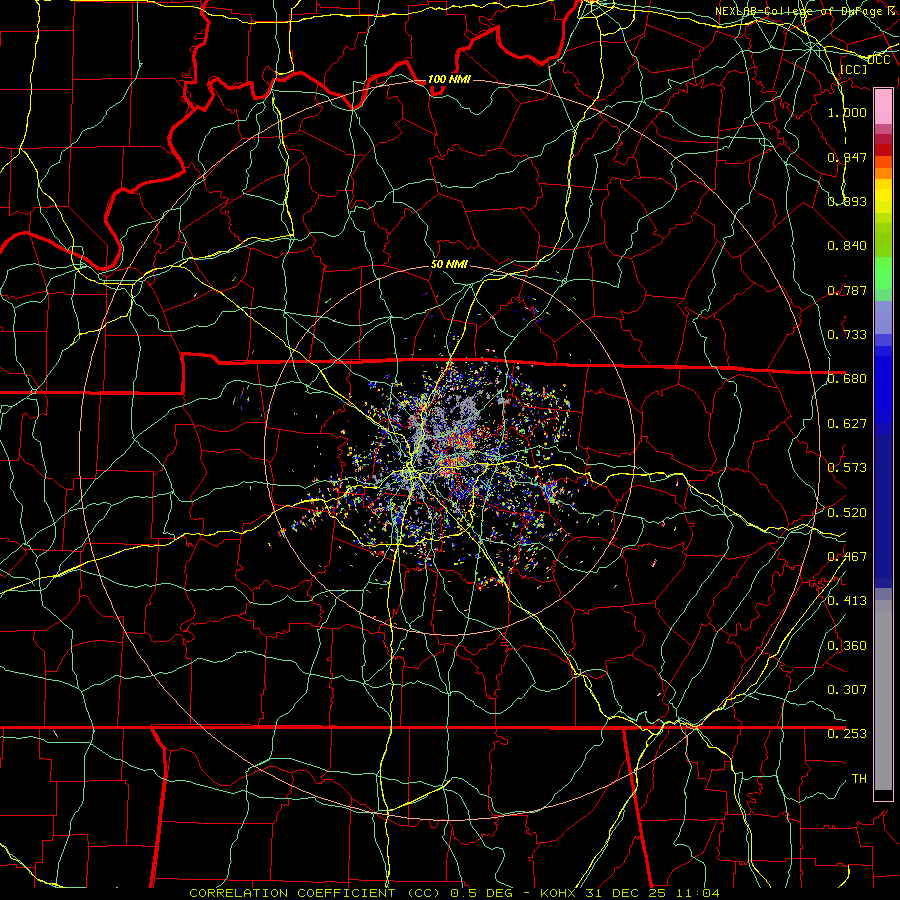Click the "50 NMI" range ring label
This screenshot has width=900, height=900.
coord(449,264)
